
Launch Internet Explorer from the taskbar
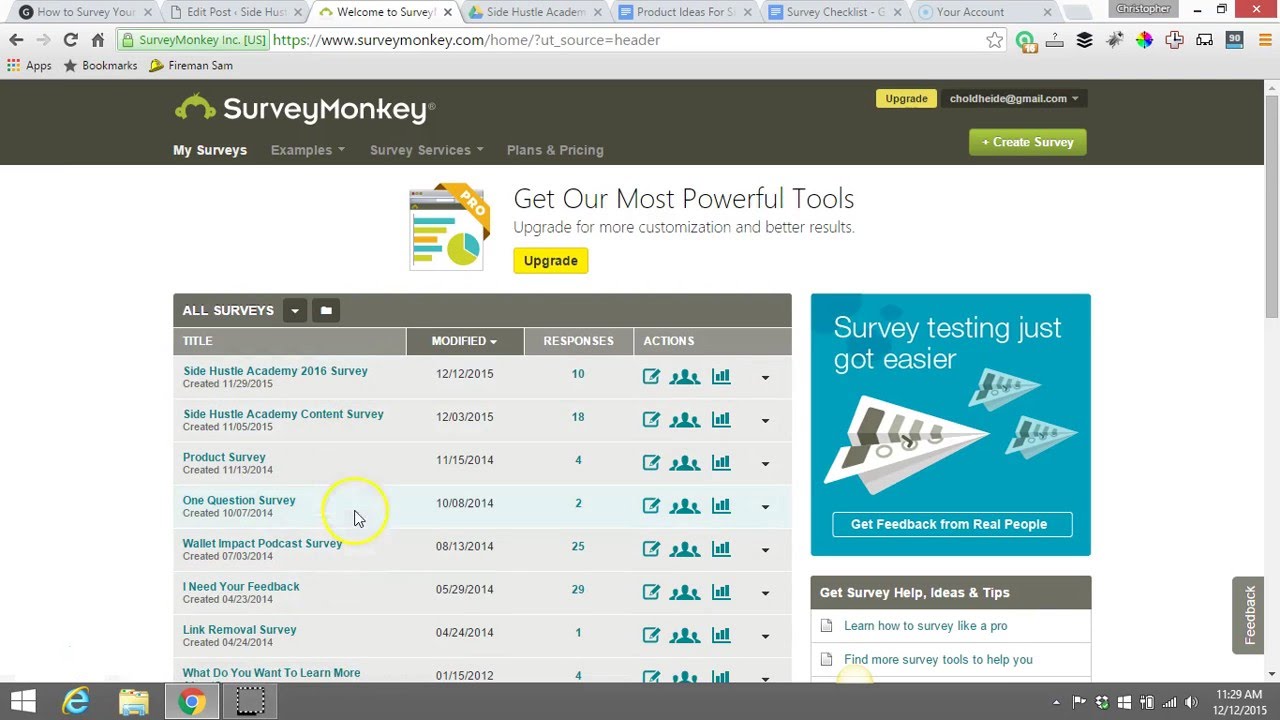[76, 701]
